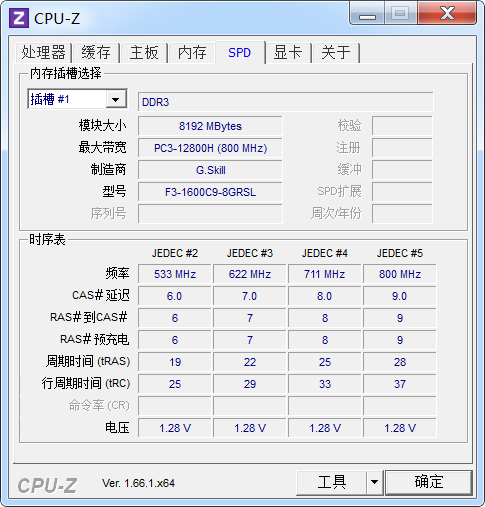Open the 插槽 #1 slot dropdown arrow
Image resolution: width=485 pixels, height=507 pixels.
(116, 99)
